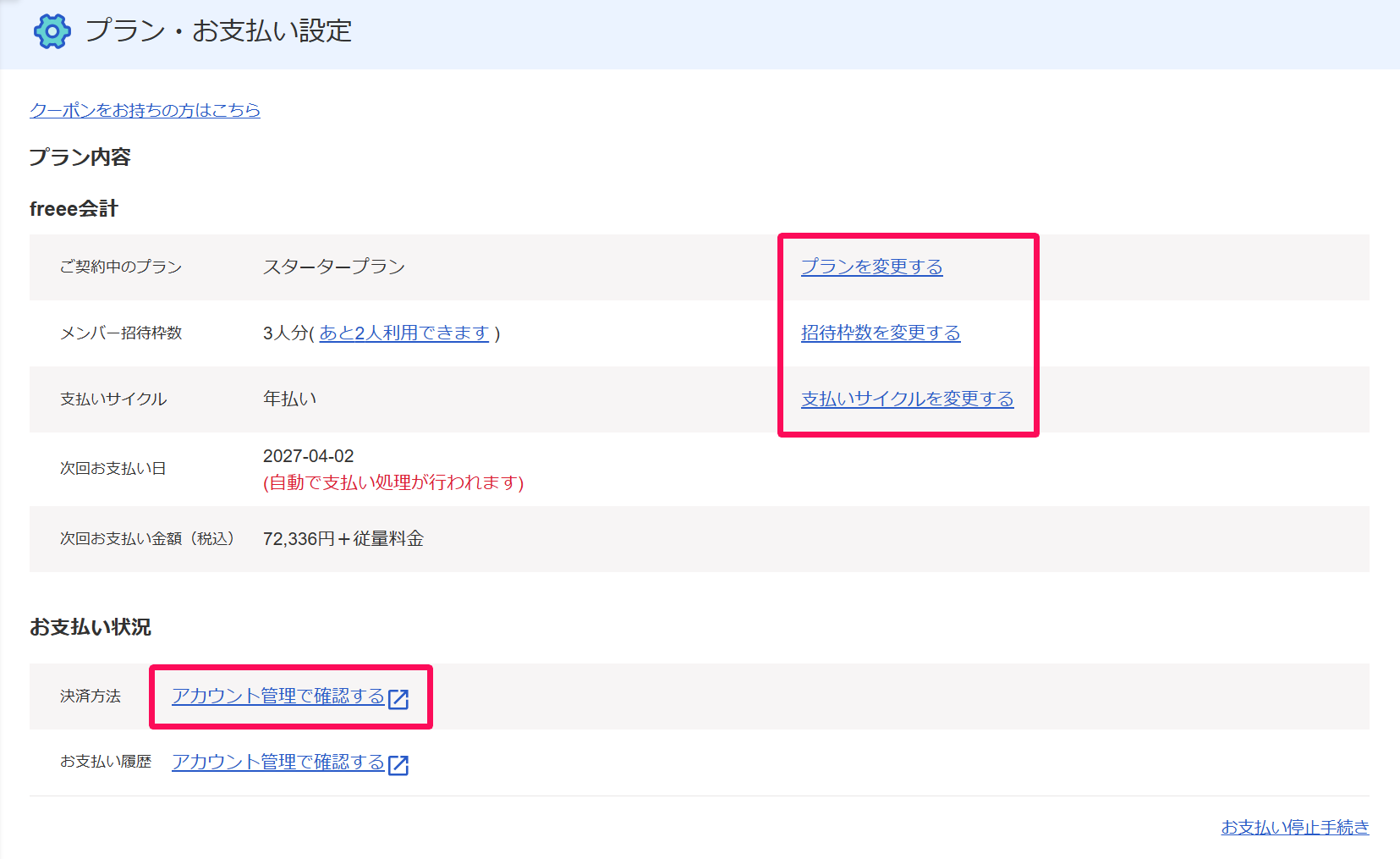
Task: Click 支払いサイクルを変更する link
Action: (x=907, y=399)
